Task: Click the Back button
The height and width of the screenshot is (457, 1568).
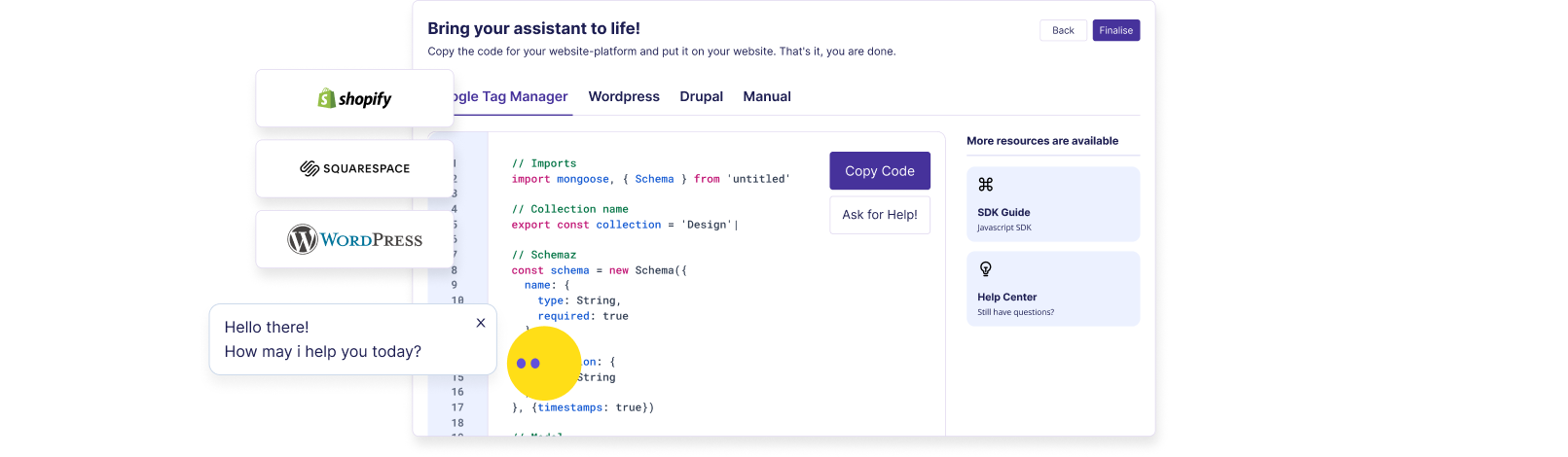Action: [1063, 31]
